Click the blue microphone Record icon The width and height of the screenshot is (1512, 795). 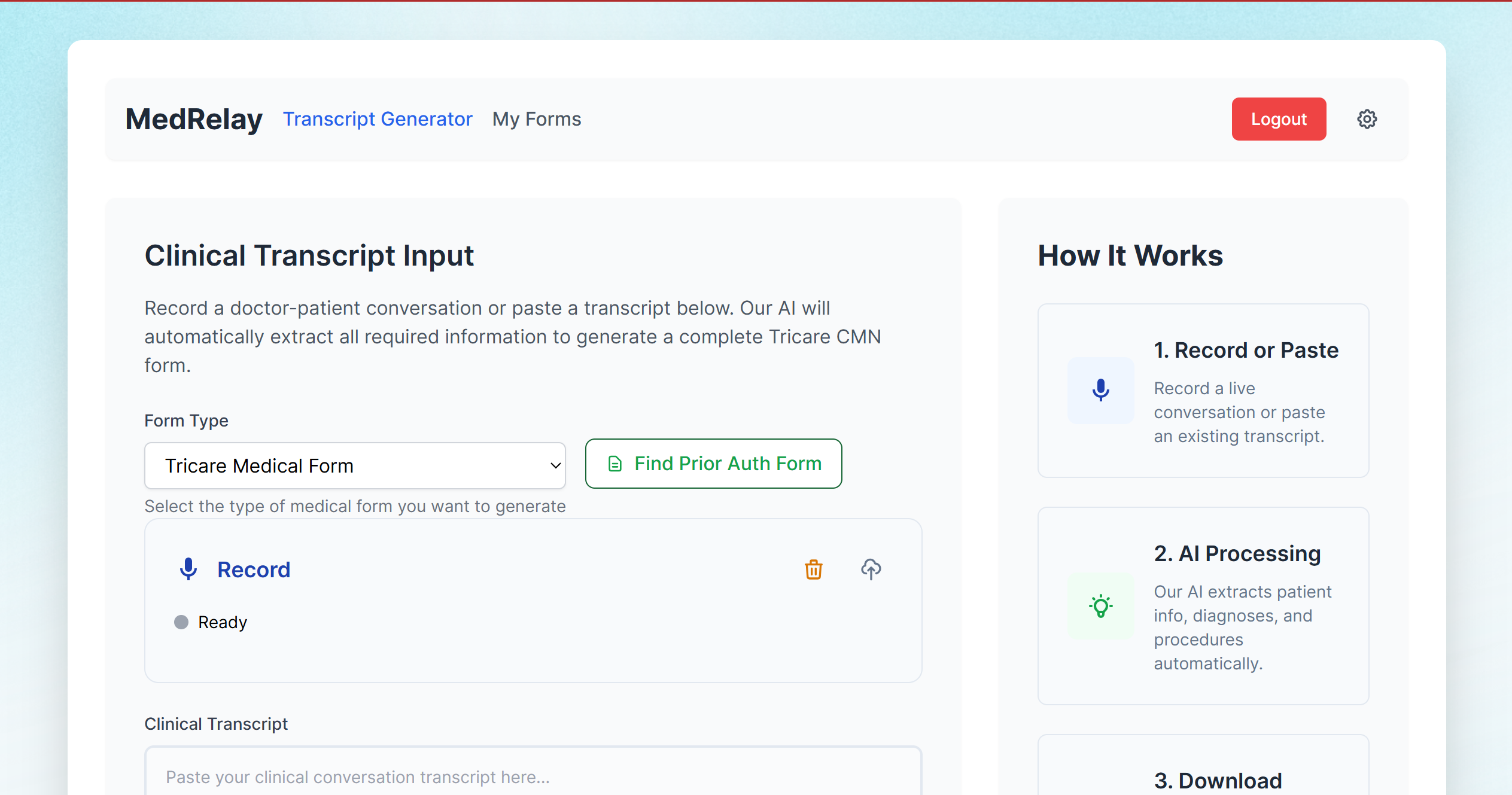pyautogui.click(x=188, y=569)
